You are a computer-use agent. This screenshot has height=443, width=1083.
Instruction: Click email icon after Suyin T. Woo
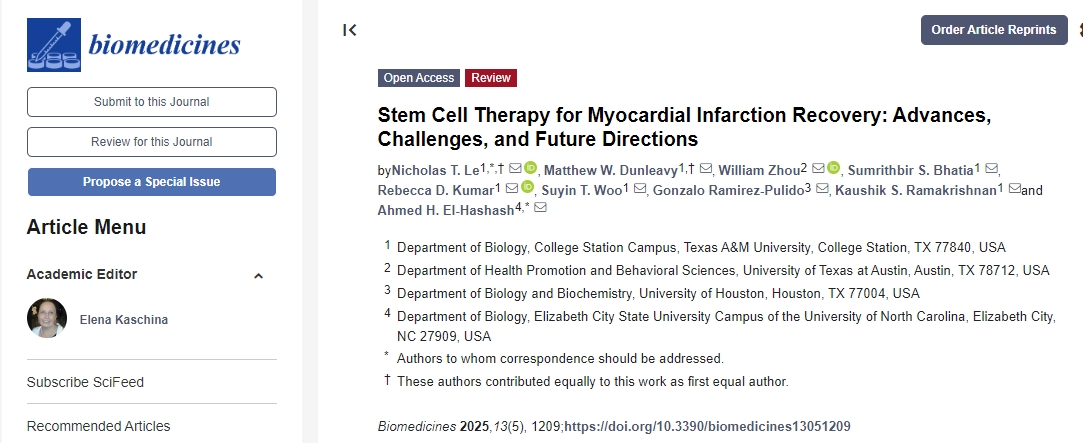tap(640, 189)
